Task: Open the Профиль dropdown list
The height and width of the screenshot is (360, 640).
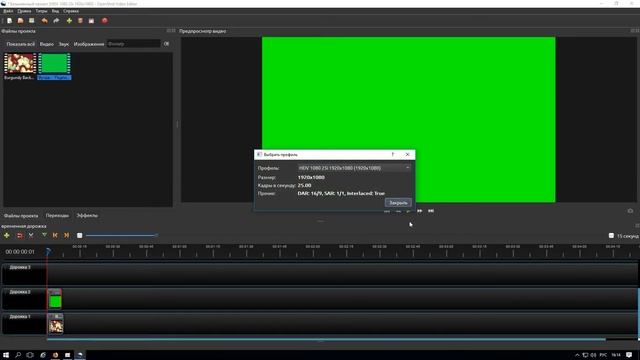Action: click(354, 168)
